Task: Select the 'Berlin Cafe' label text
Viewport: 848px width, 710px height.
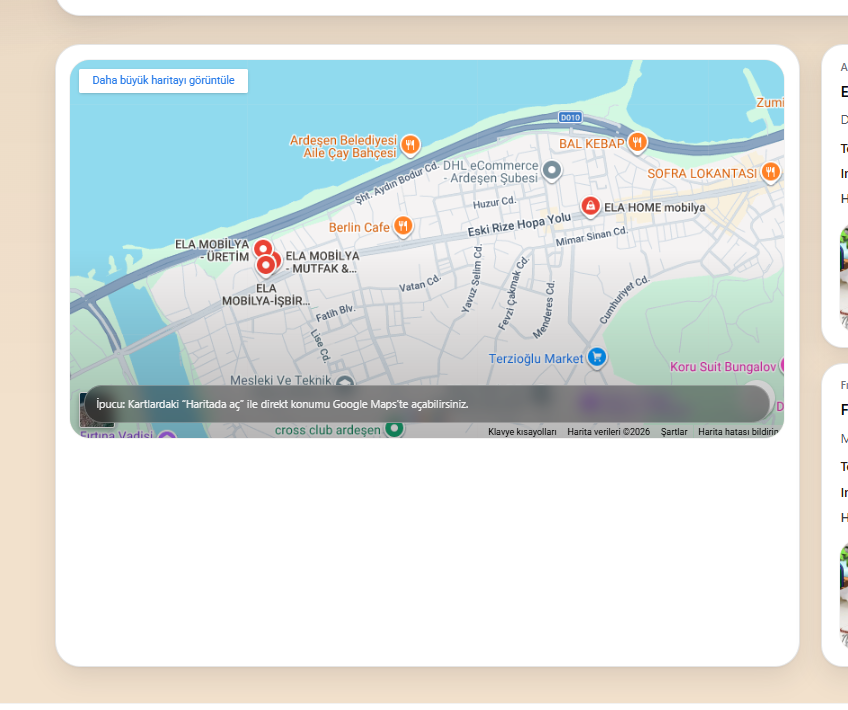Action: [359, 228]
